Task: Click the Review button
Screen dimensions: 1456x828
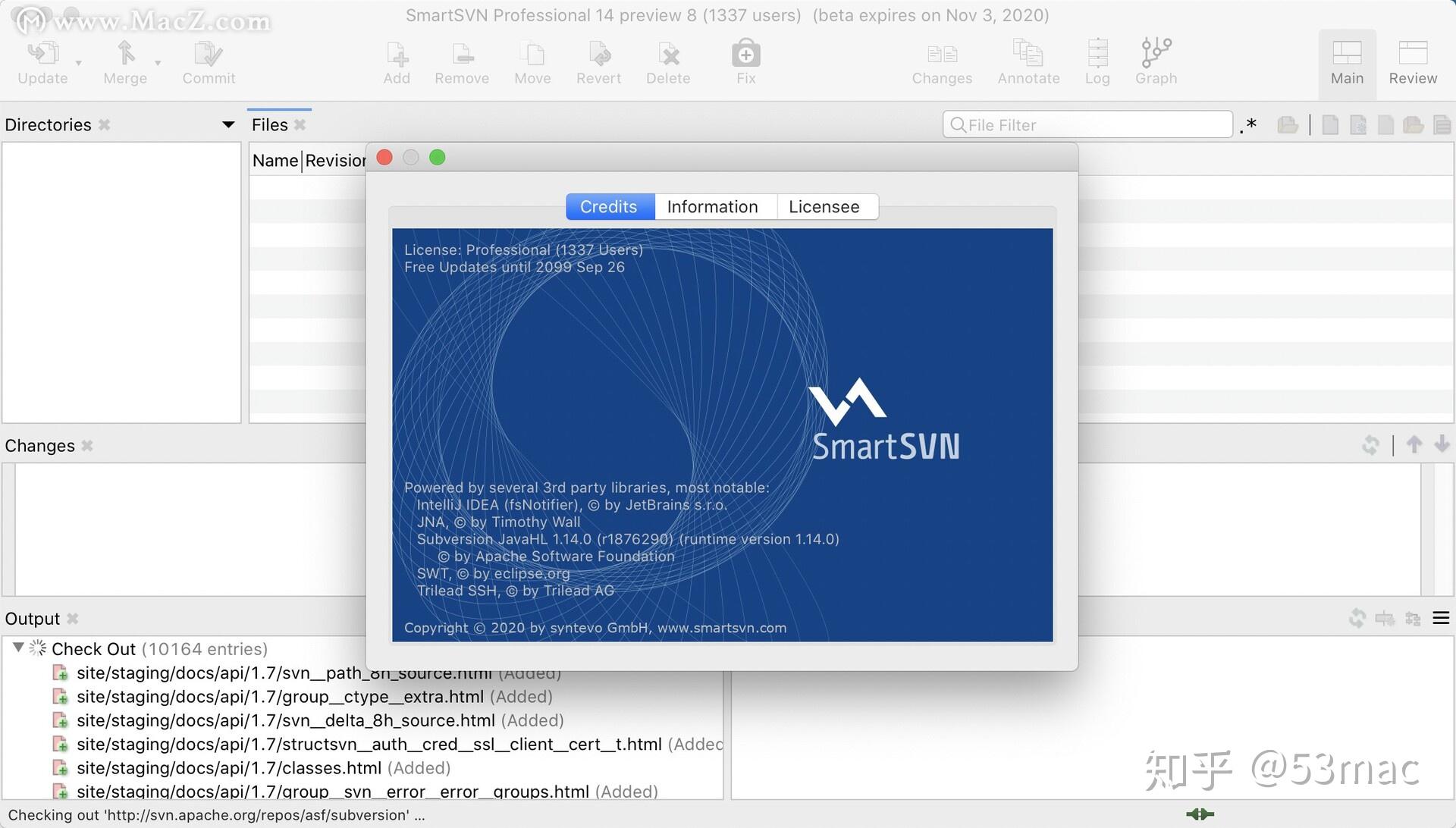Action: tap(1412, 64)
